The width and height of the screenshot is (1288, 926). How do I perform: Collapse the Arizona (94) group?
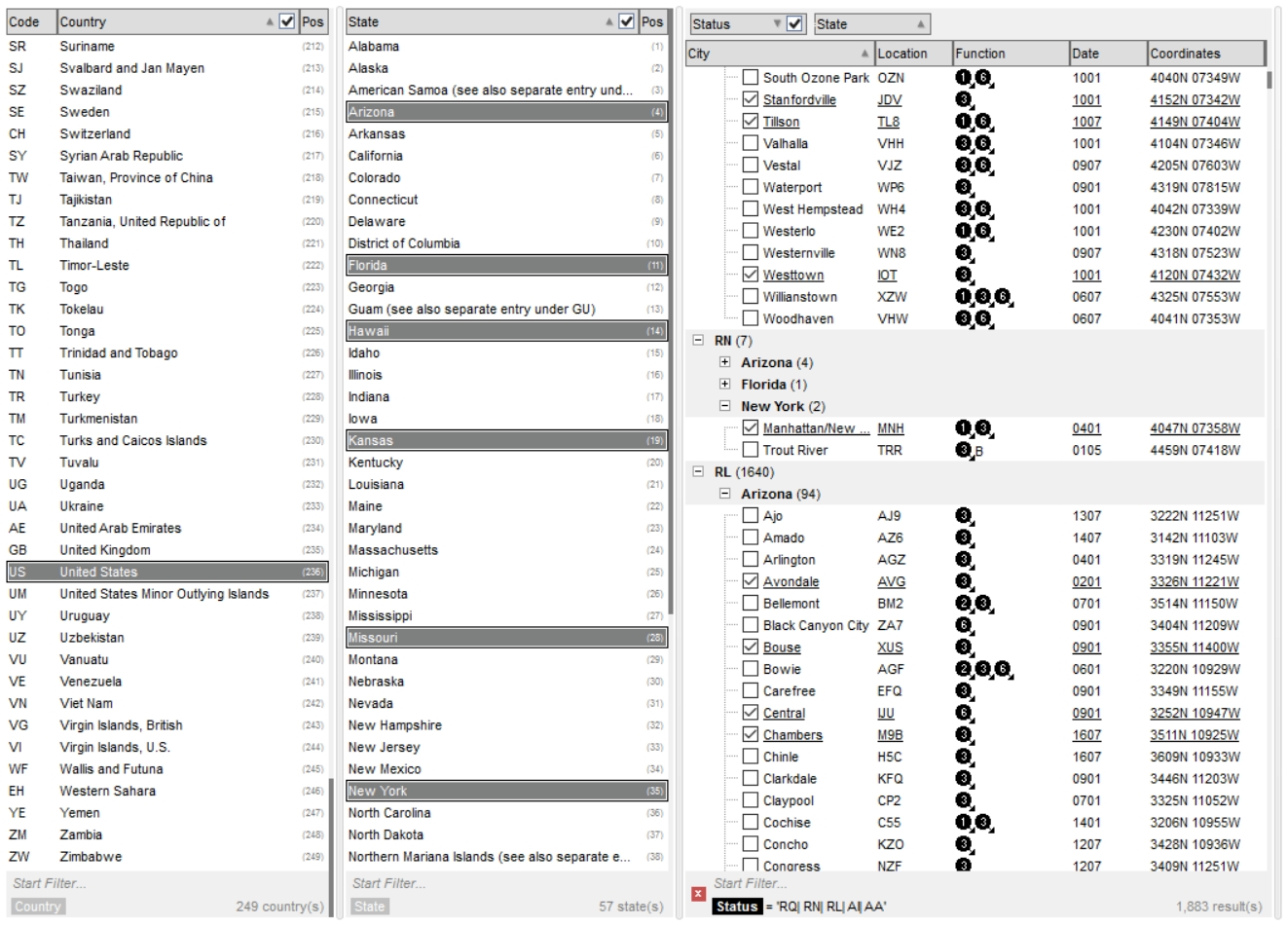click(x=724, y=494)
